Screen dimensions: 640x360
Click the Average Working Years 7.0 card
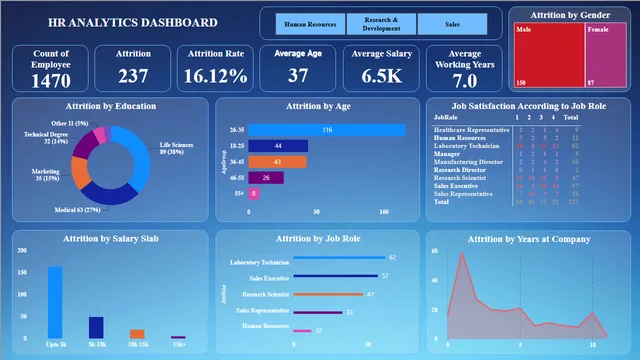click(464, 69)
